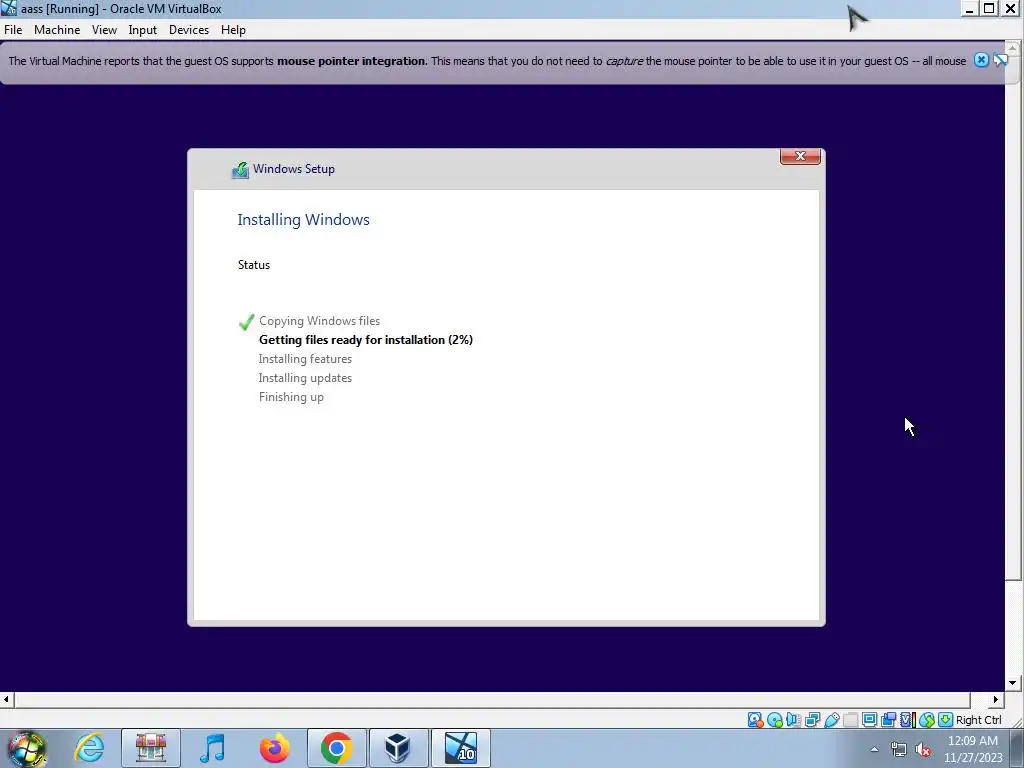
Task: Click the optical disk status icon
Action: 775,720
